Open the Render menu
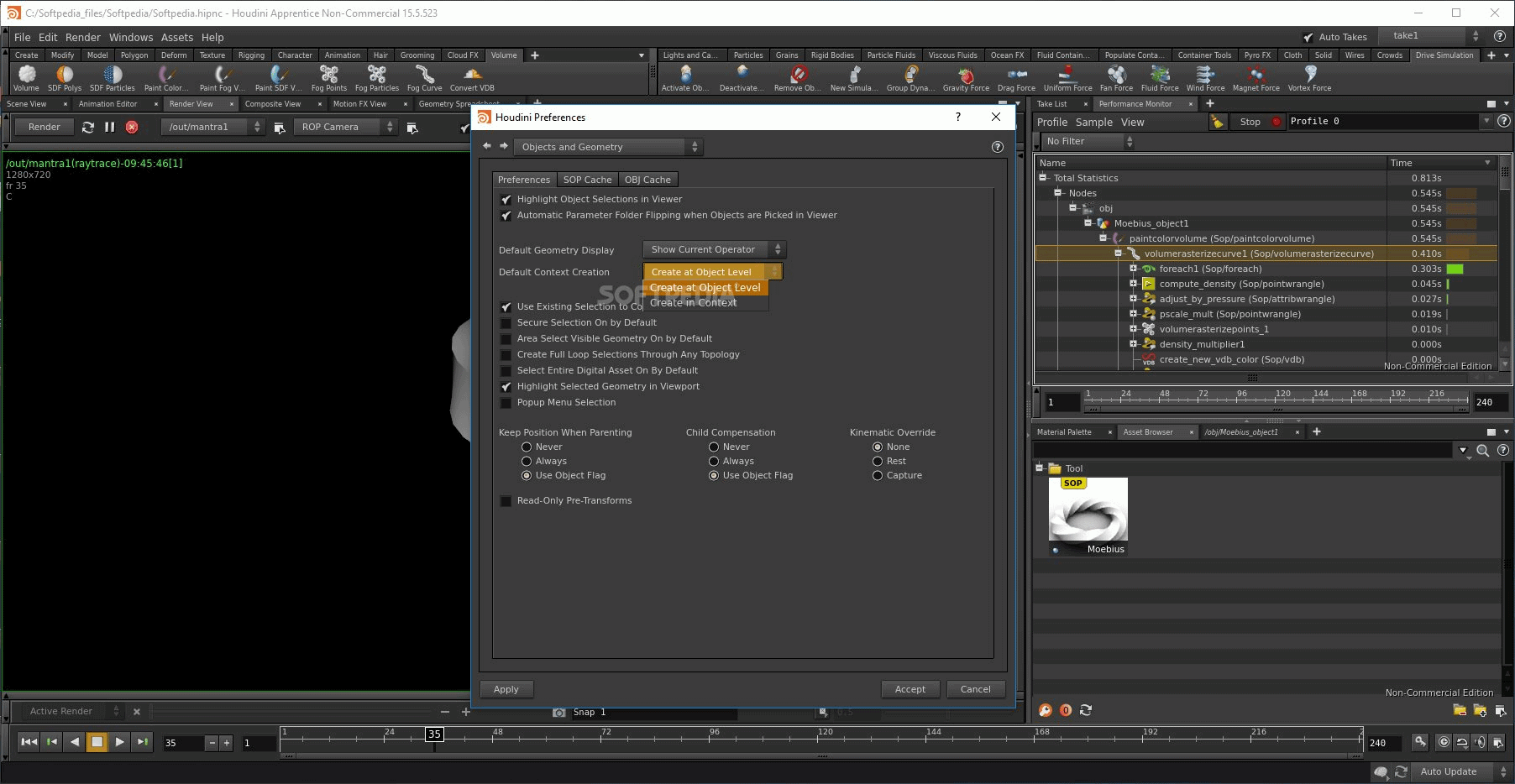 click(x=83, y=37)
